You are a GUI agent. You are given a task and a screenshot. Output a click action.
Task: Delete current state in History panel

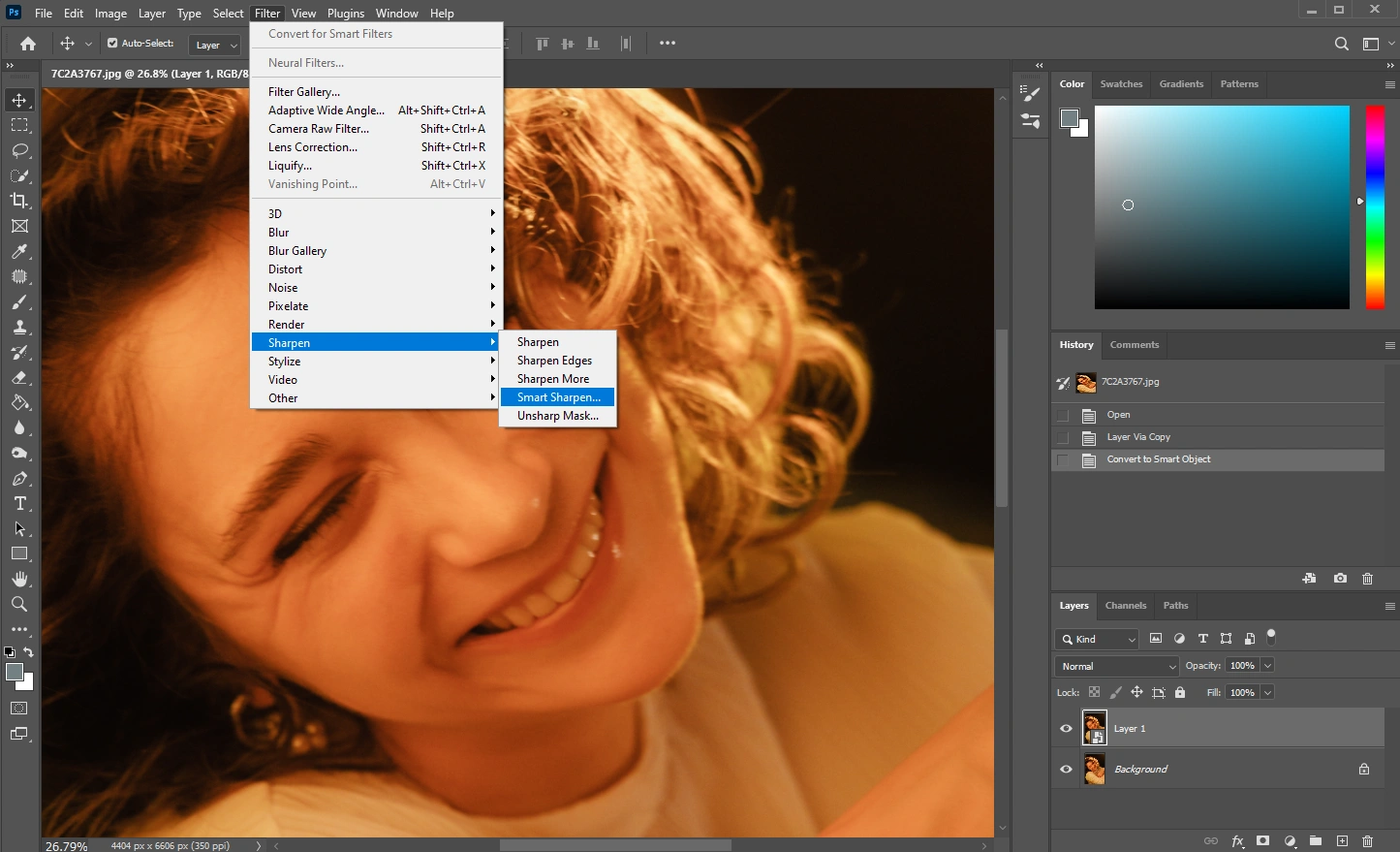coord(1368,579)
